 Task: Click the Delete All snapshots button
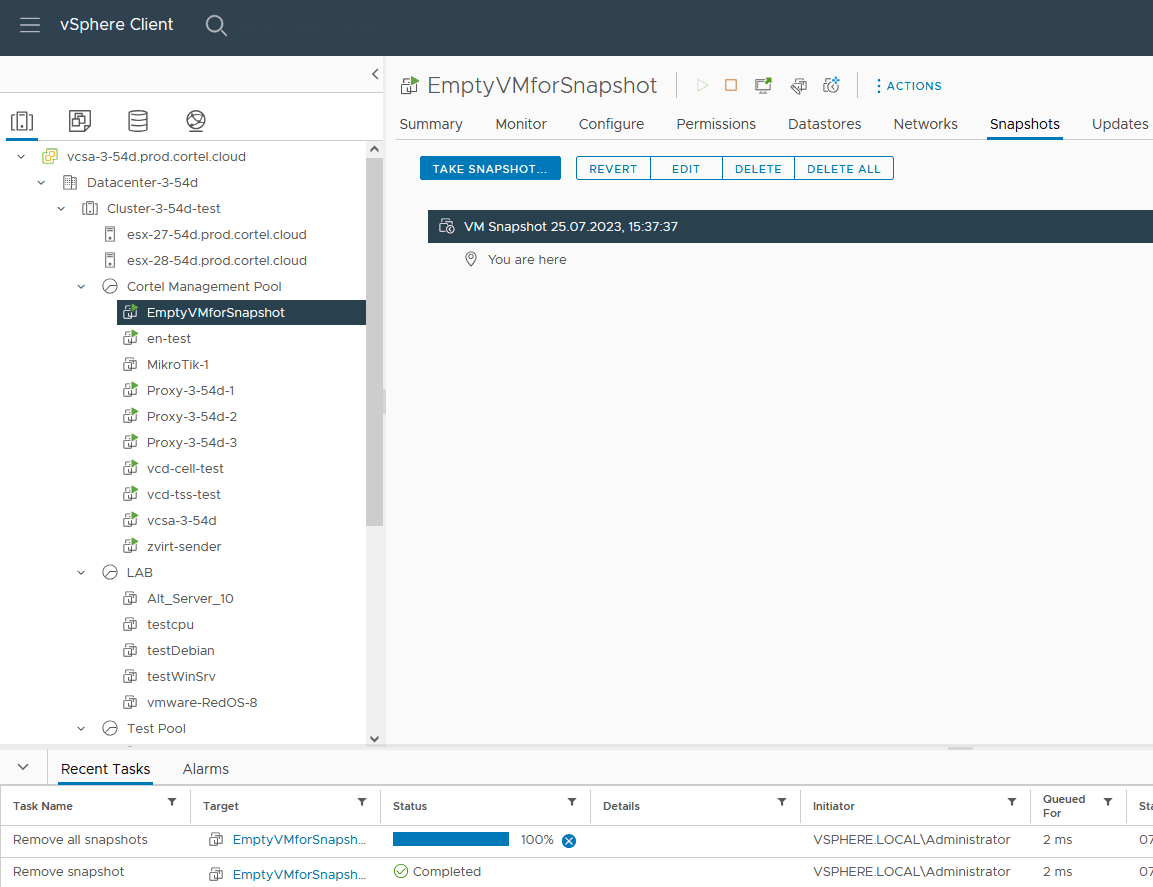844,169
